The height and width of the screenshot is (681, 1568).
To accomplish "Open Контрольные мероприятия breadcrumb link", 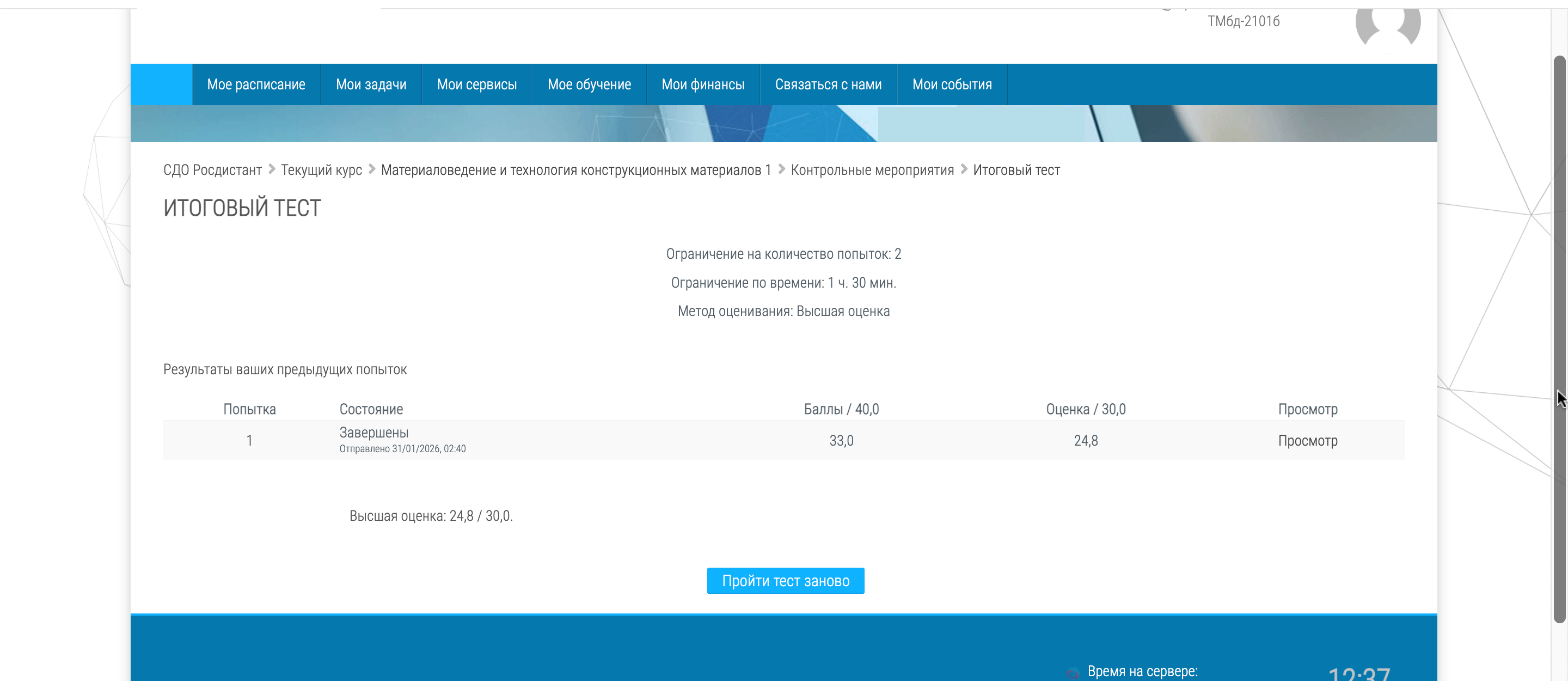I will tap(872, 170).
